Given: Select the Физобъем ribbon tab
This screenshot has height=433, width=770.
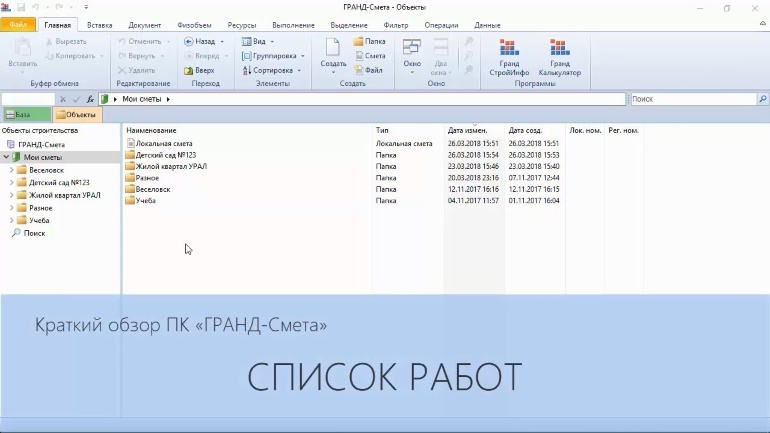Looking at the screenshot, I should coord(194,25).
